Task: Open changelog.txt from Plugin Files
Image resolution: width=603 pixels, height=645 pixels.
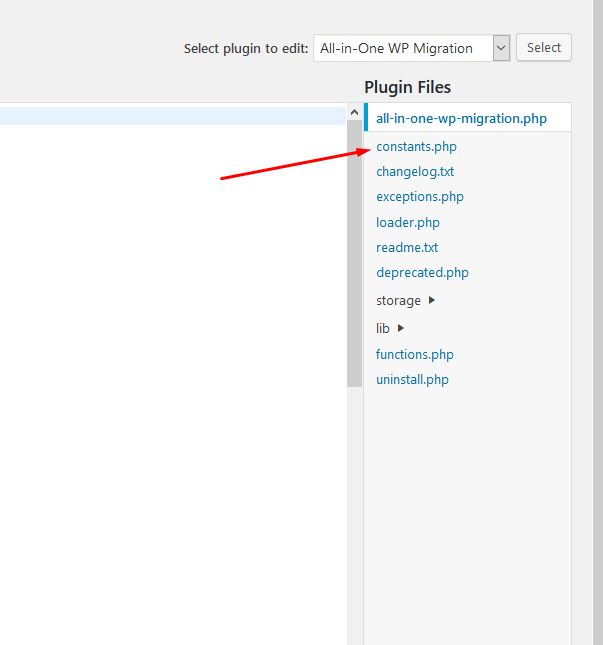Action: pos(415,172)
